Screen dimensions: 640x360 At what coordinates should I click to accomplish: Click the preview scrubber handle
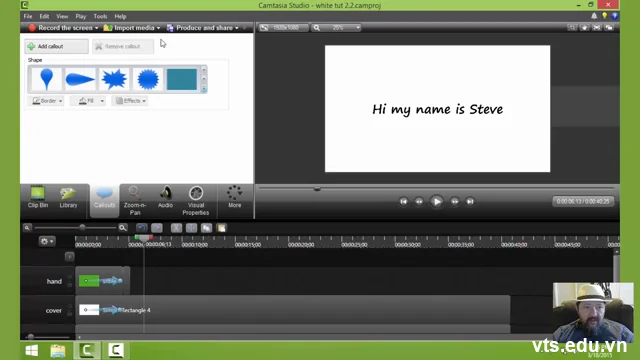[317, 189]
